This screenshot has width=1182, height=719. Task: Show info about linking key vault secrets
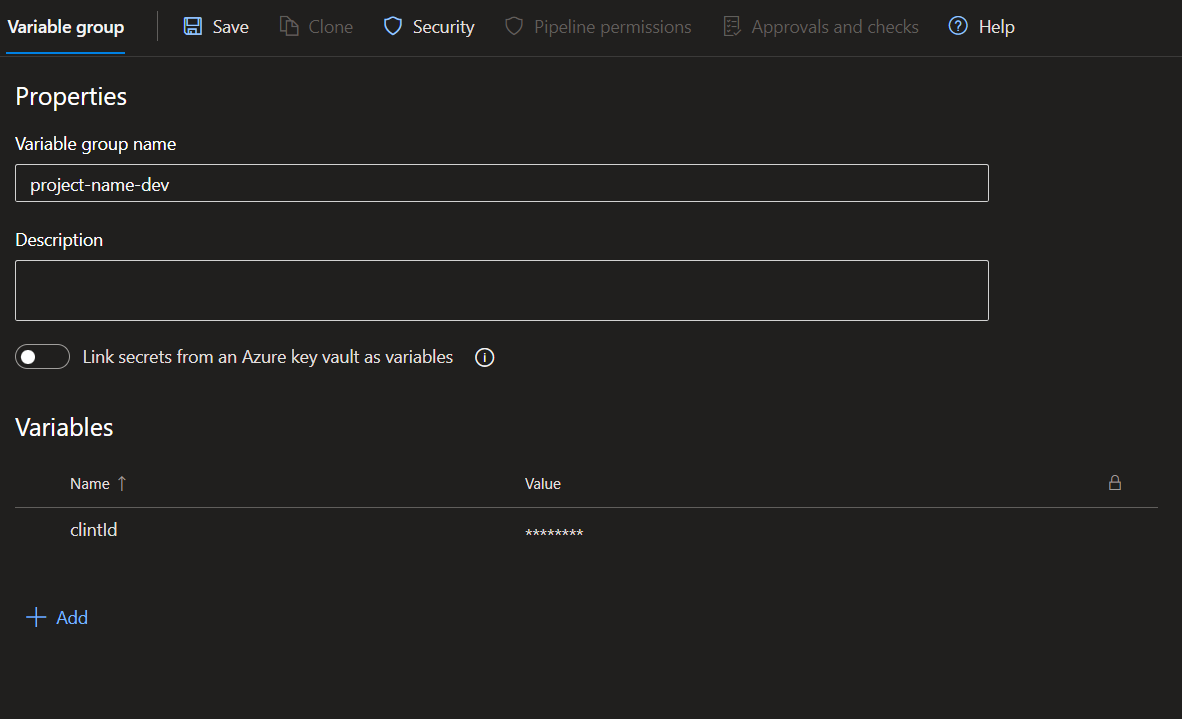coord(485,358)
